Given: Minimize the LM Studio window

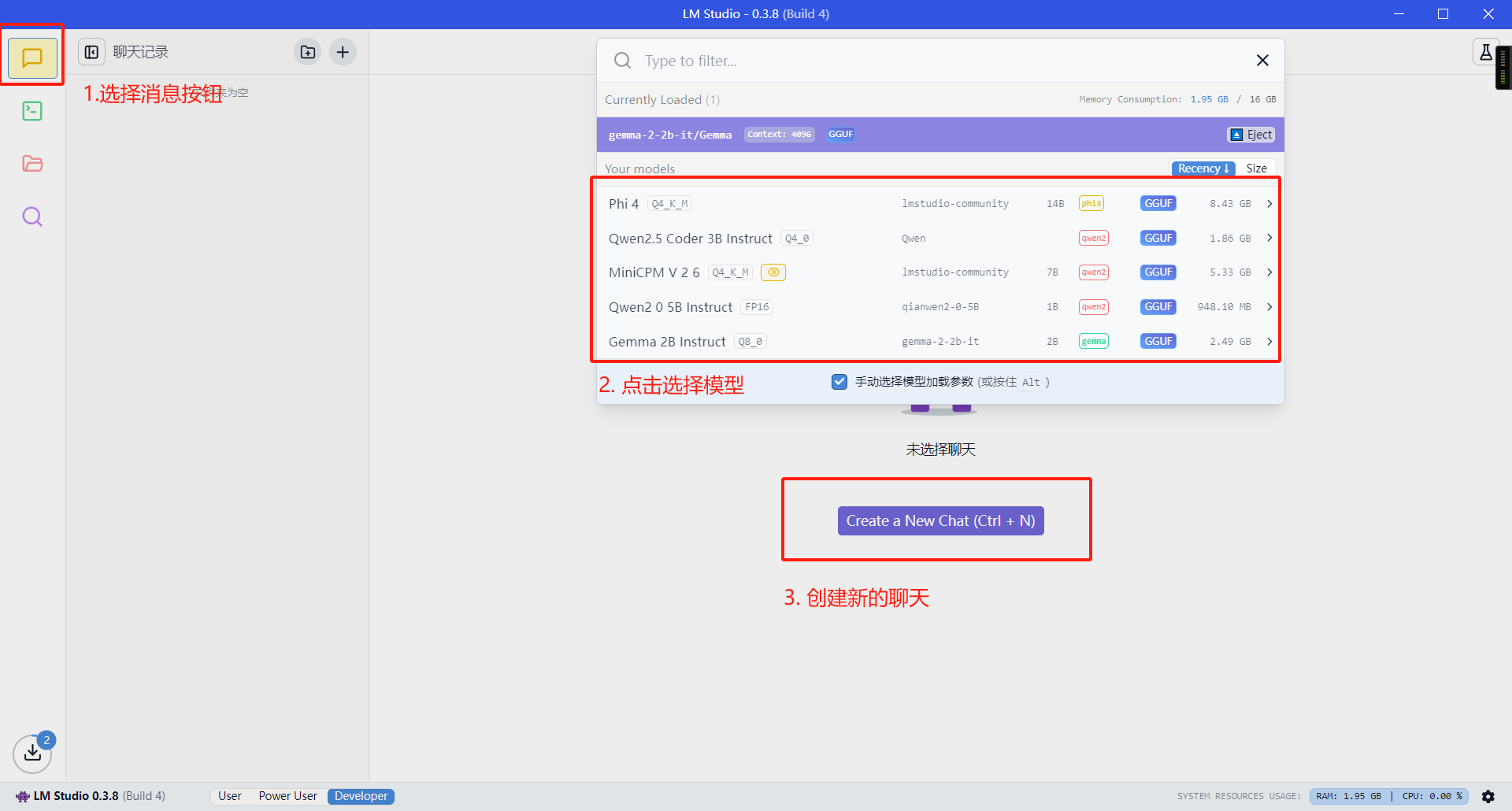Looking at the screenshot, I should coord(1399,14).
